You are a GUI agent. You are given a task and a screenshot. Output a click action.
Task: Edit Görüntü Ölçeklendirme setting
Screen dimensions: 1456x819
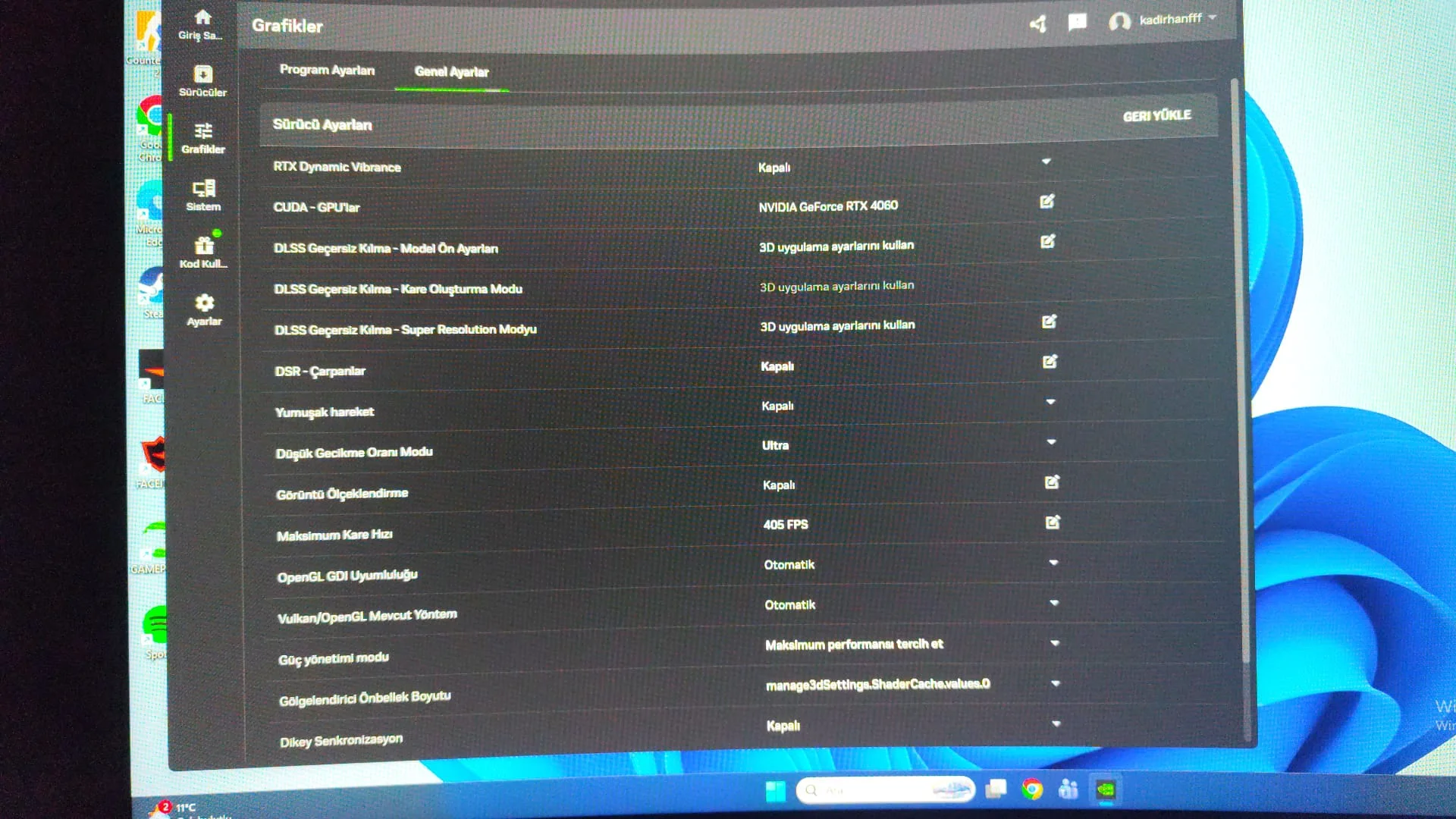(x=1052, y=482)
